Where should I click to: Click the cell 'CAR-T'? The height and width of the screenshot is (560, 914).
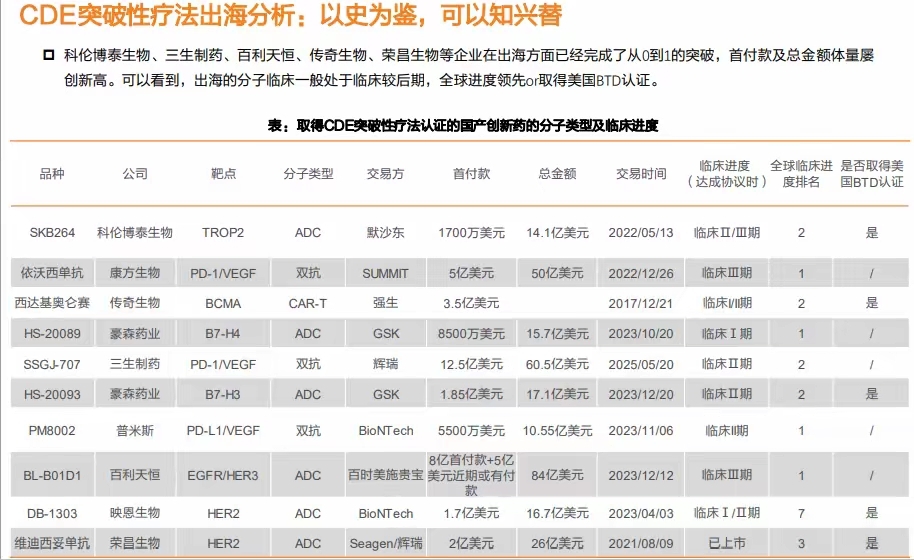307,304
